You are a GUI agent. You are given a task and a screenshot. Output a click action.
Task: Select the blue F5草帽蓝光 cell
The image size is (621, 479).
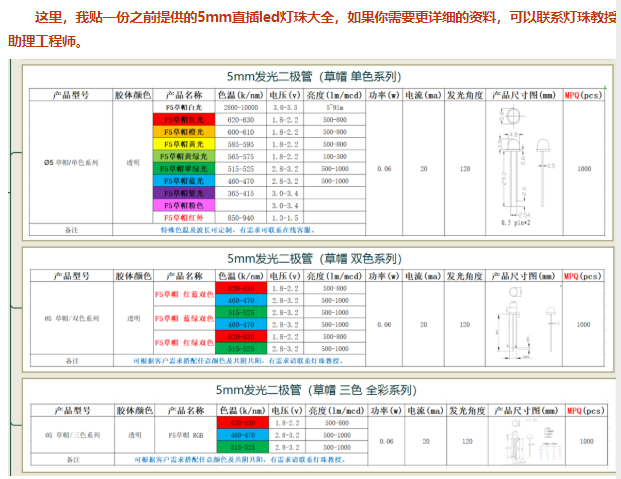pos(184,181)
